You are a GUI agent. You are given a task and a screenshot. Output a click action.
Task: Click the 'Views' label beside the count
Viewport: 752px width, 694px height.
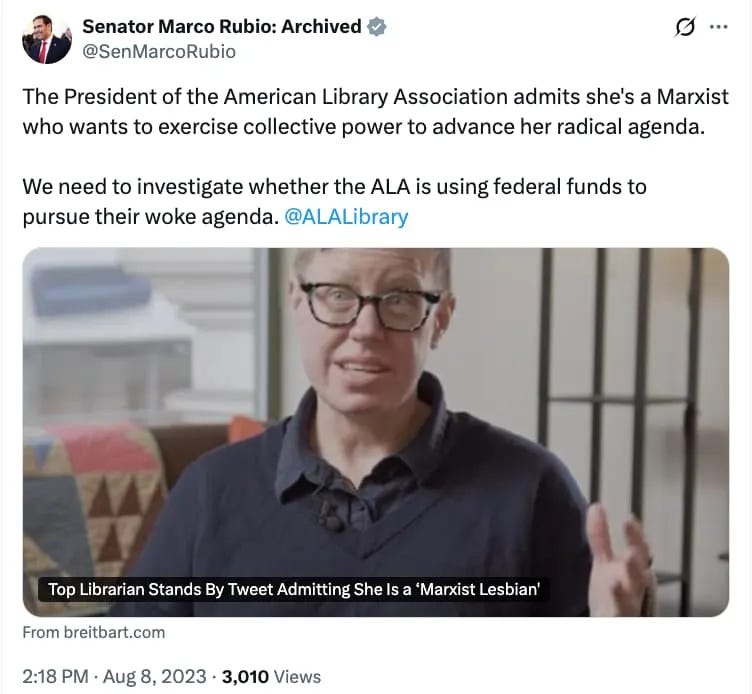297,676
